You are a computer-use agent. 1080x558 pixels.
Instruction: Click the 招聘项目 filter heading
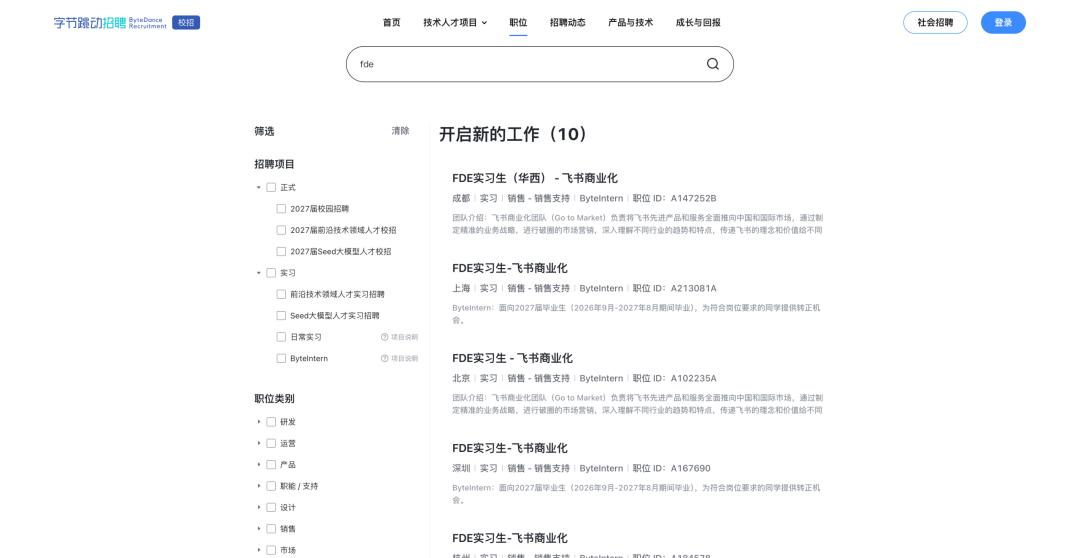274,164
